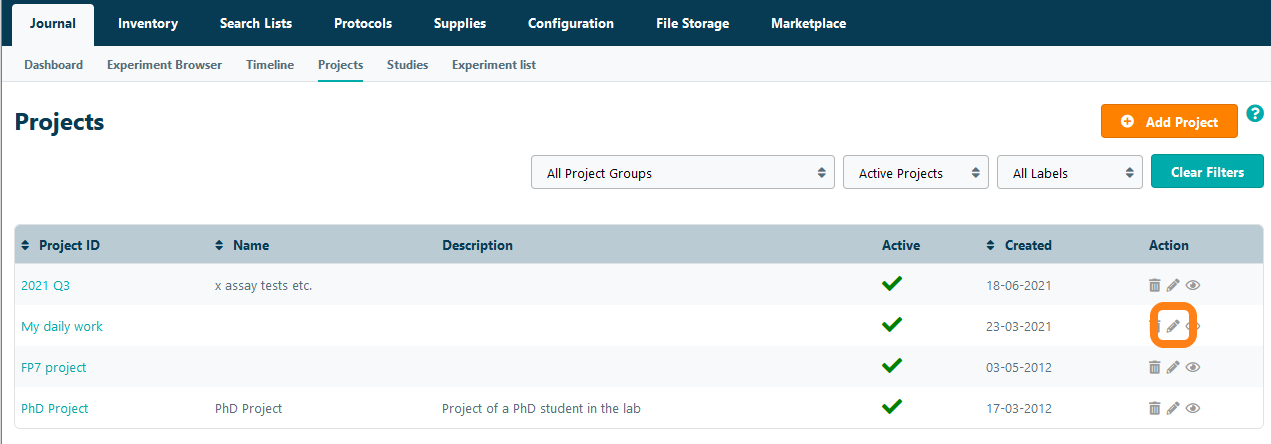Delete the 2021 Q3 project
Screen dimensions: 1271x444
[1154, 285]
